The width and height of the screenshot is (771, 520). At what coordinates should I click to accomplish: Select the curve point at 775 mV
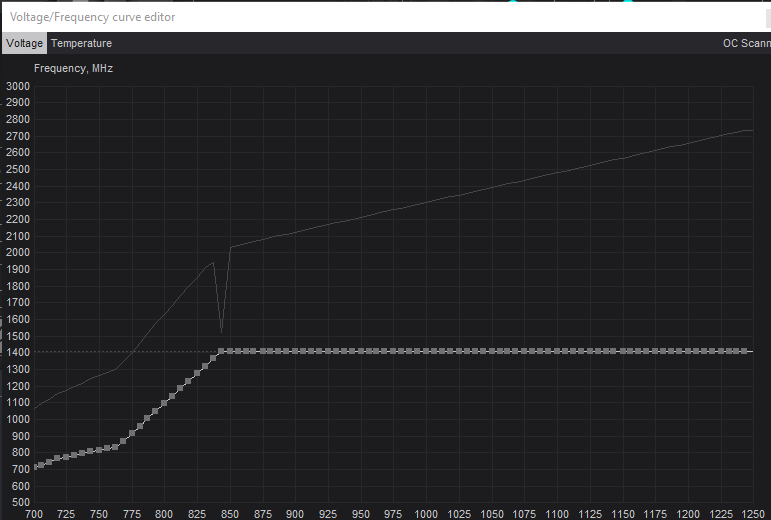(x=132, y=433)
